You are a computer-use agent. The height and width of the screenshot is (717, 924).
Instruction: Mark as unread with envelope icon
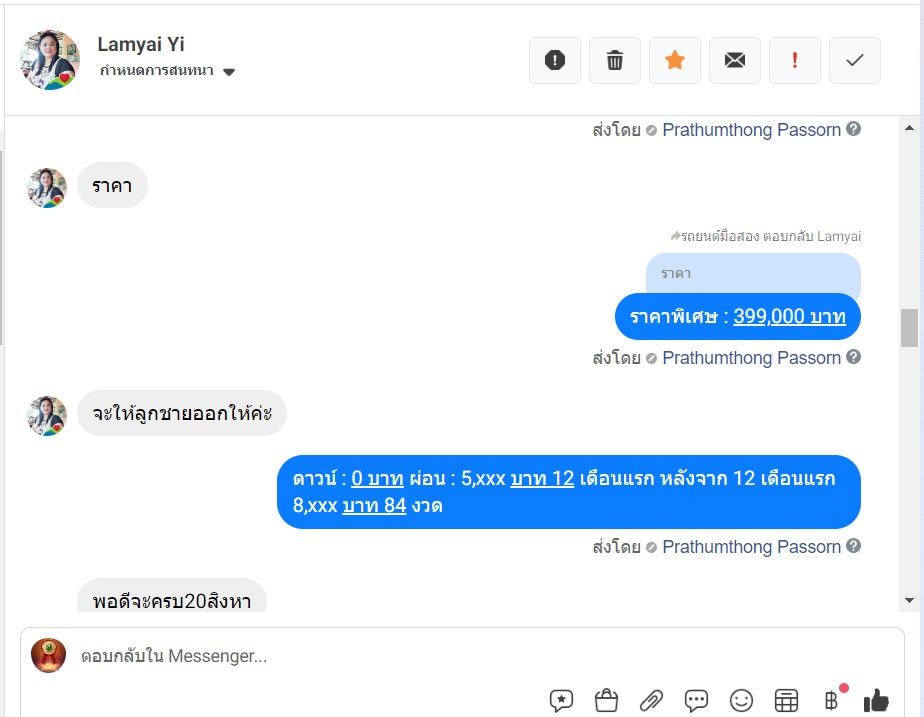coord(734,60)
